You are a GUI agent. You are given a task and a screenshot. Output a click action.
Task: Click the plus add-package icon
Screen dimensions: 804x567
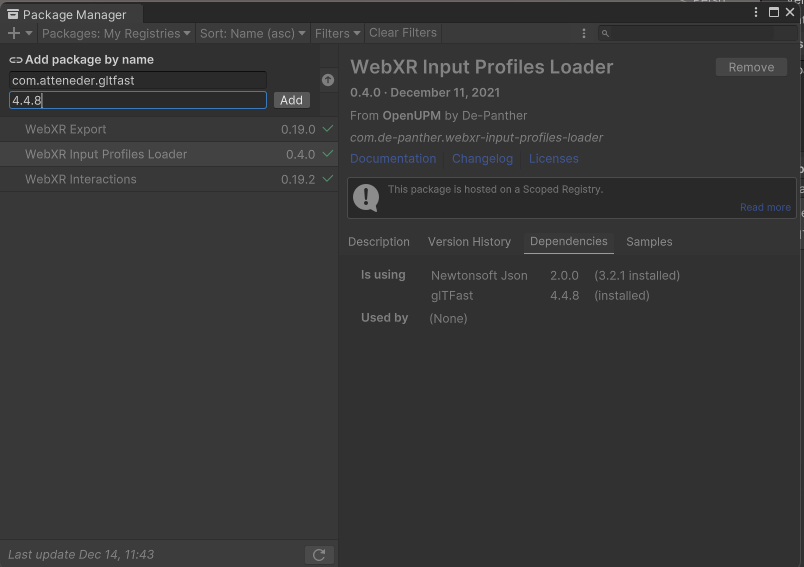(x=14, y=33)
